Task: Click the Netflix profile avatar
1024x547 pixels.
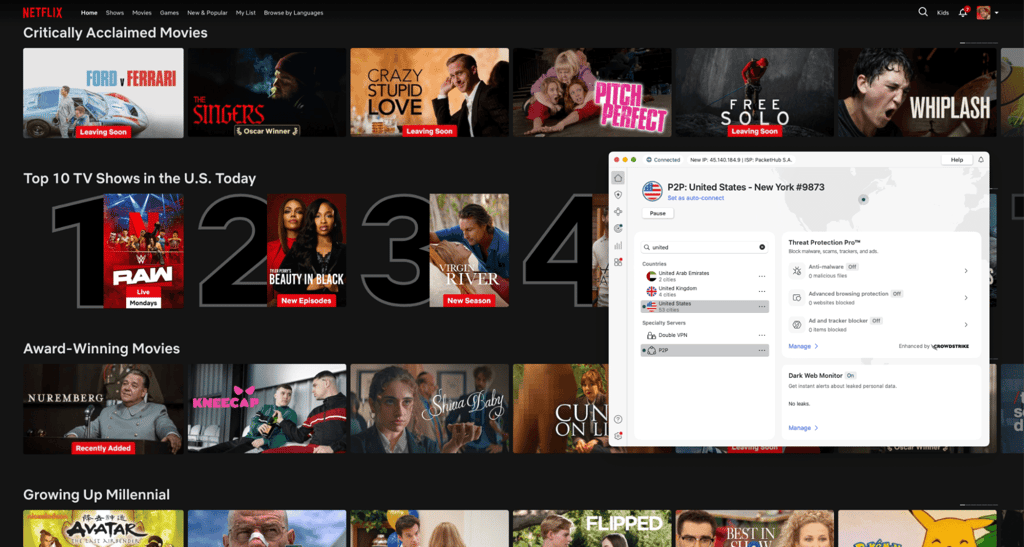Action: click(984, 12)
